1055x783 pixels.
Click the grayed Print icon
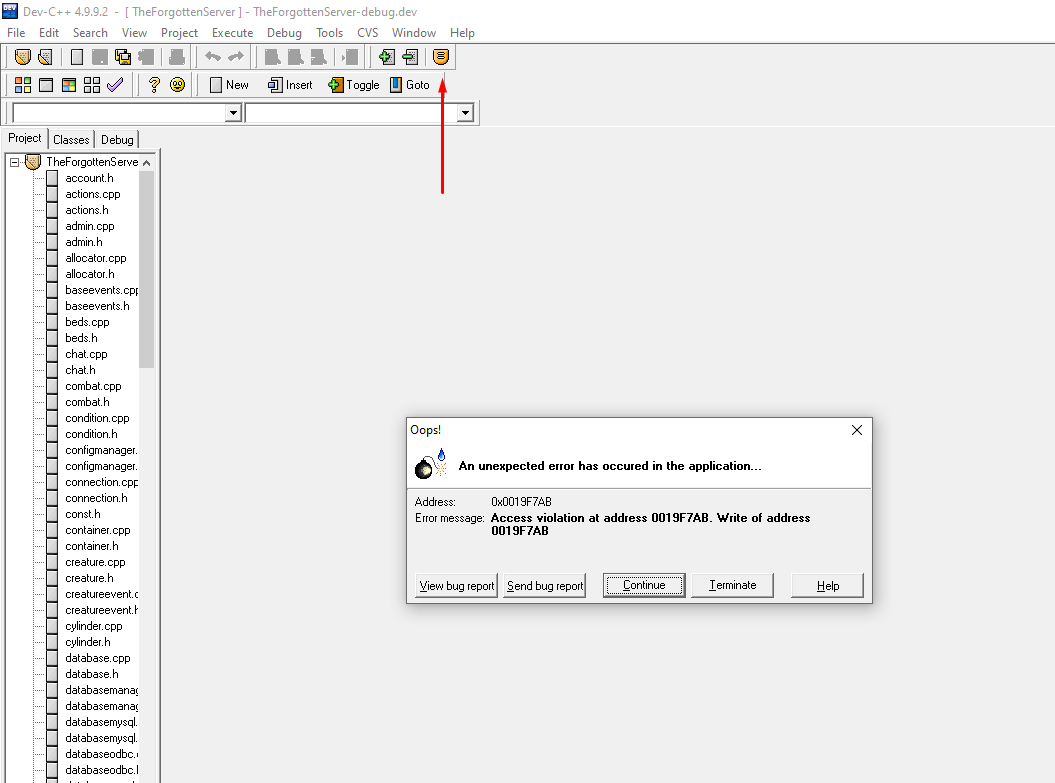pos(177,57)
